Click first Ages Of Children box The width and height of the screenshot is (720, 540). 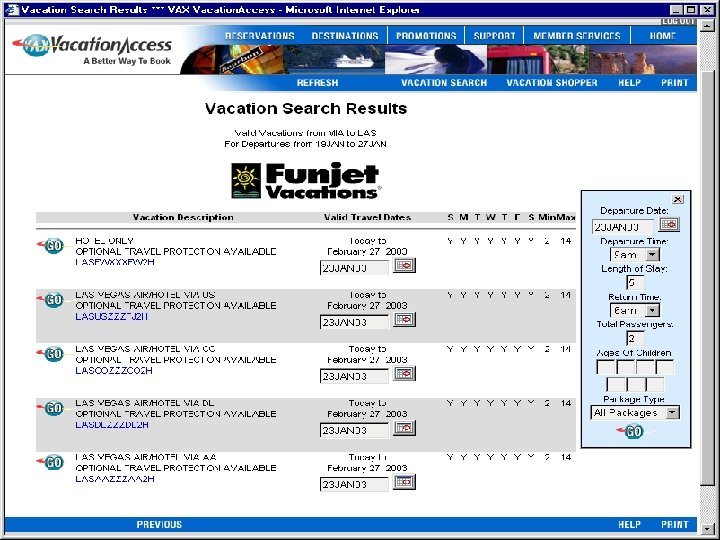(606, 367)
